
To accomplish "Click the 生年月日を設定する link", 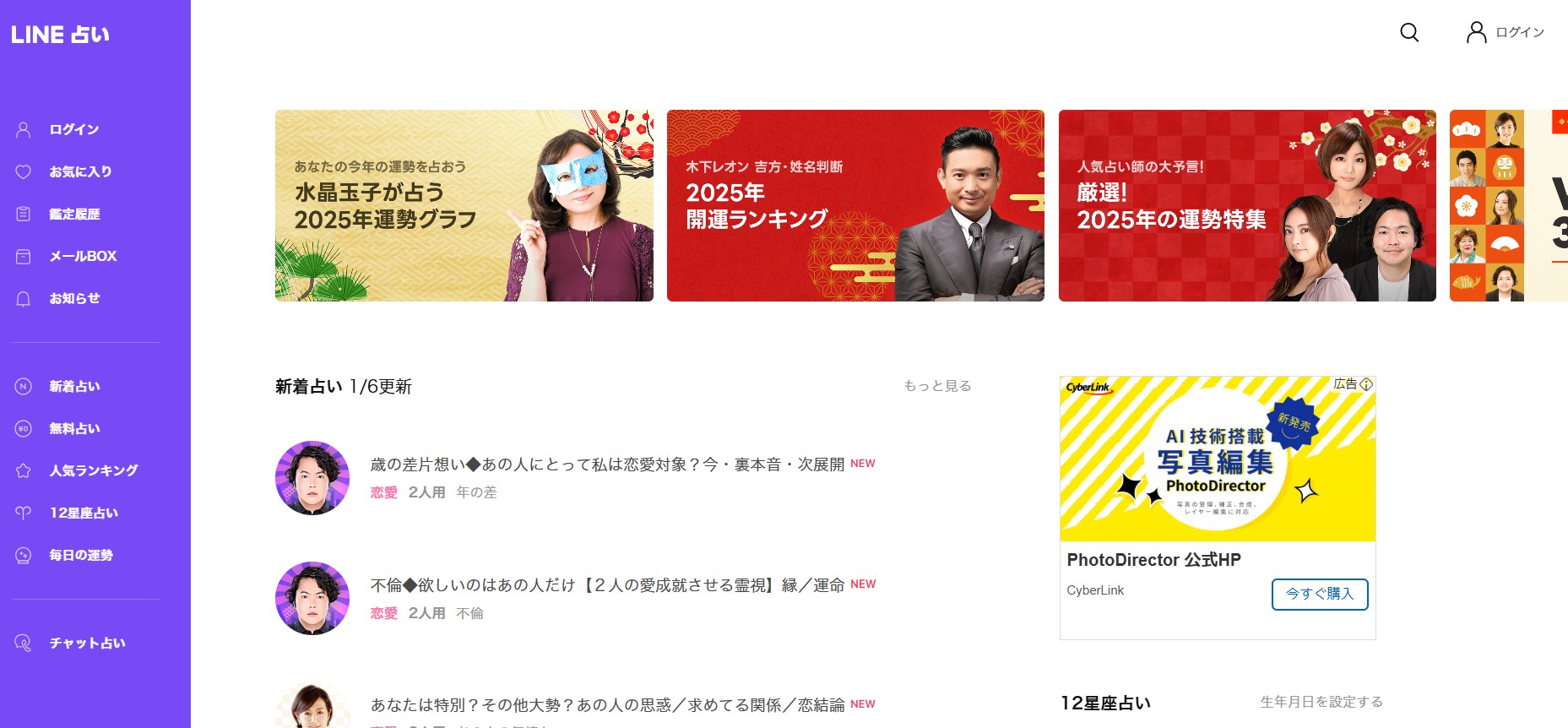I will pyautogui.click(x=1321, y=702).
